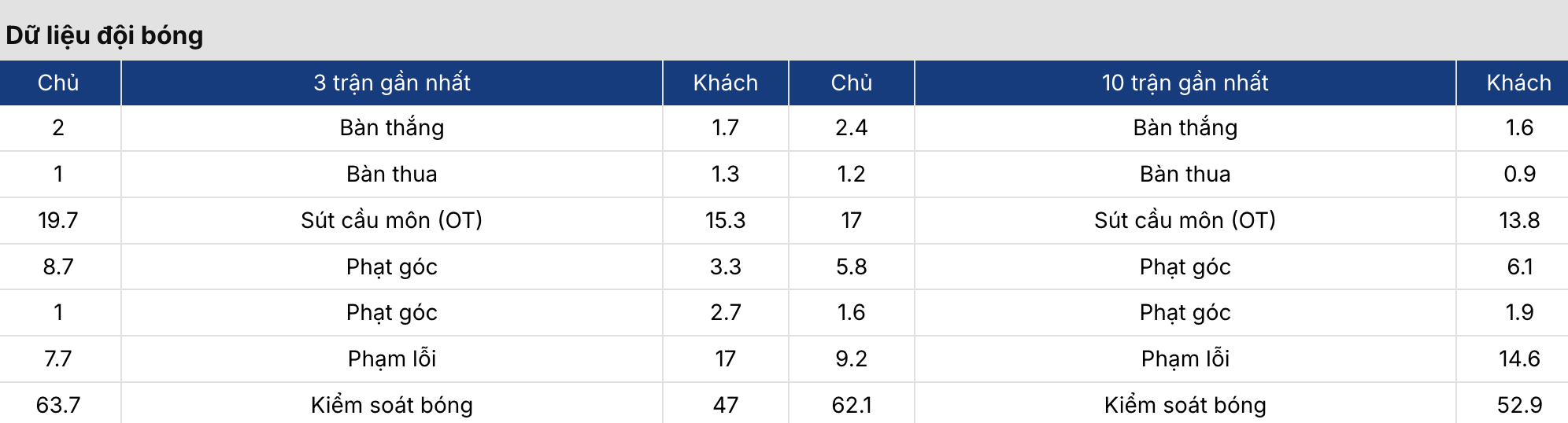Viewport: 1568px width, 423px height.
Task: Select the away possession value 47
Action: click(725, 405)
